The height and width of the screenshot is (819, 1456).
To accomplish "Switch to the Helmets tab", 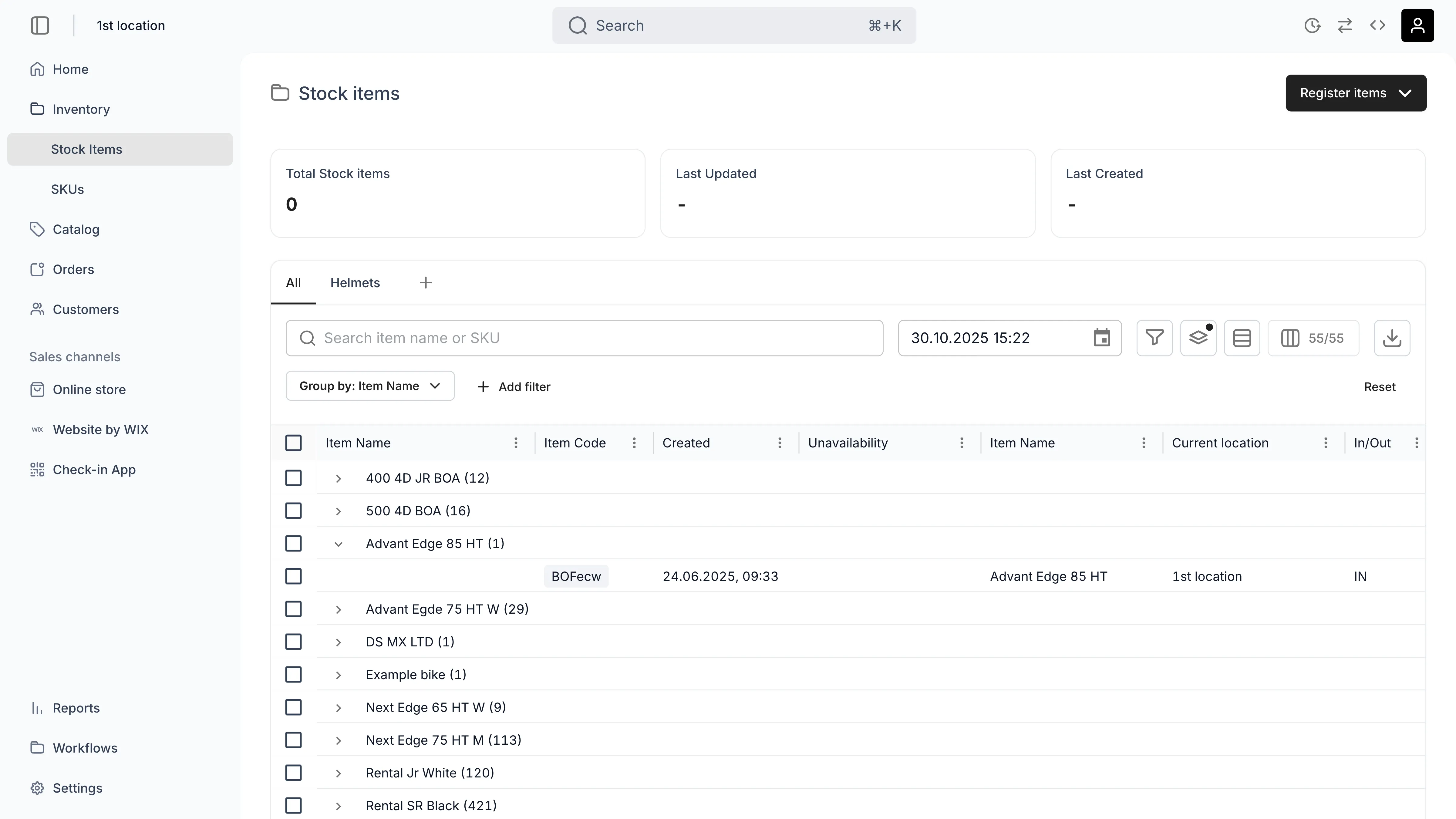I will pyautogui.click(x=355, y=283).
